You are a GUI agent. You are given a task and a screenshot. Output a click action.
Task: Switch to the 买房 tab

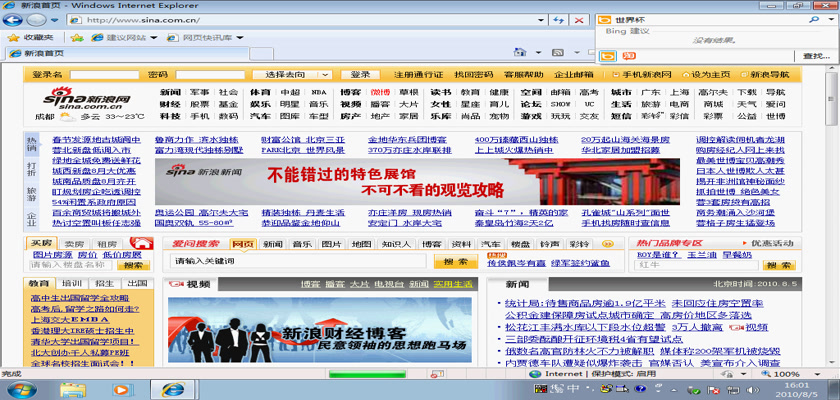click(x=42, y=243)
